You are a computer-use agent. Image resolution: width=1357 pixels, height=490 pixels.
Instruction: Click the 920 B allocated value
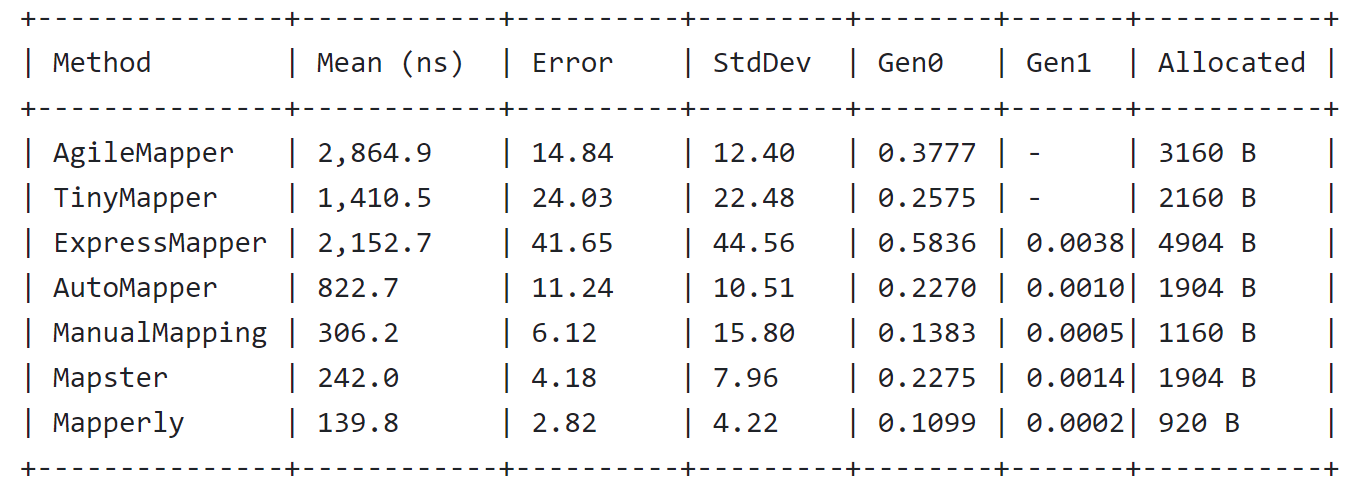click(1199, 424)
